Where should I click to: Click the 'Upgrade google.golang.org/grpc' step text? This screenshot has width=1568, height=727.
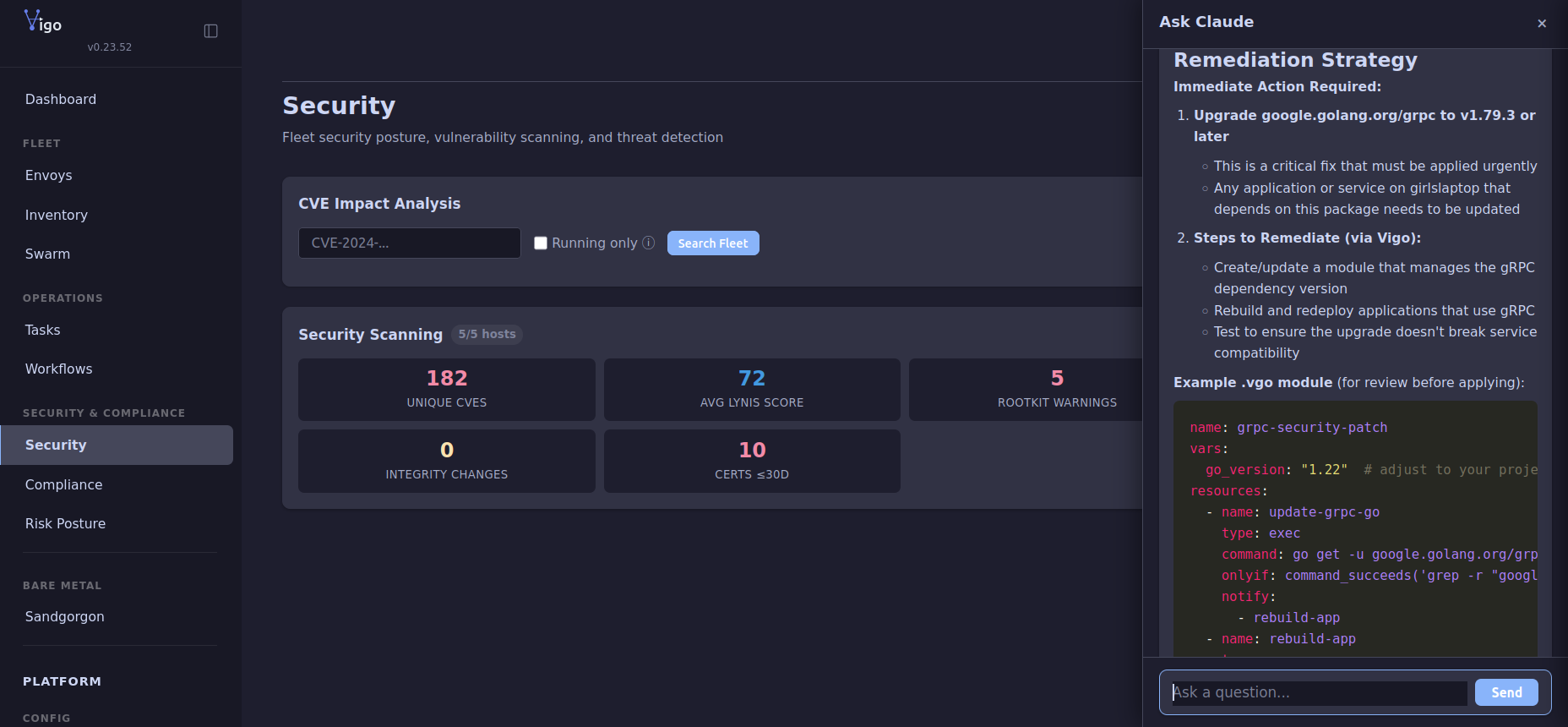[1364, 126]
